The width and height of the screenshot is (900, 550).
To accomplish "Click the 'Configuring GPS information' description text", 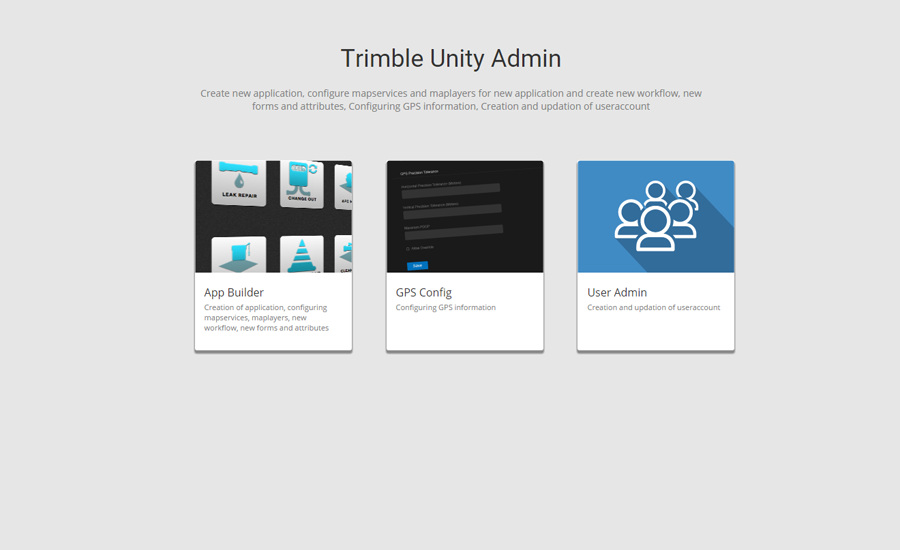I will click(445, 308).
